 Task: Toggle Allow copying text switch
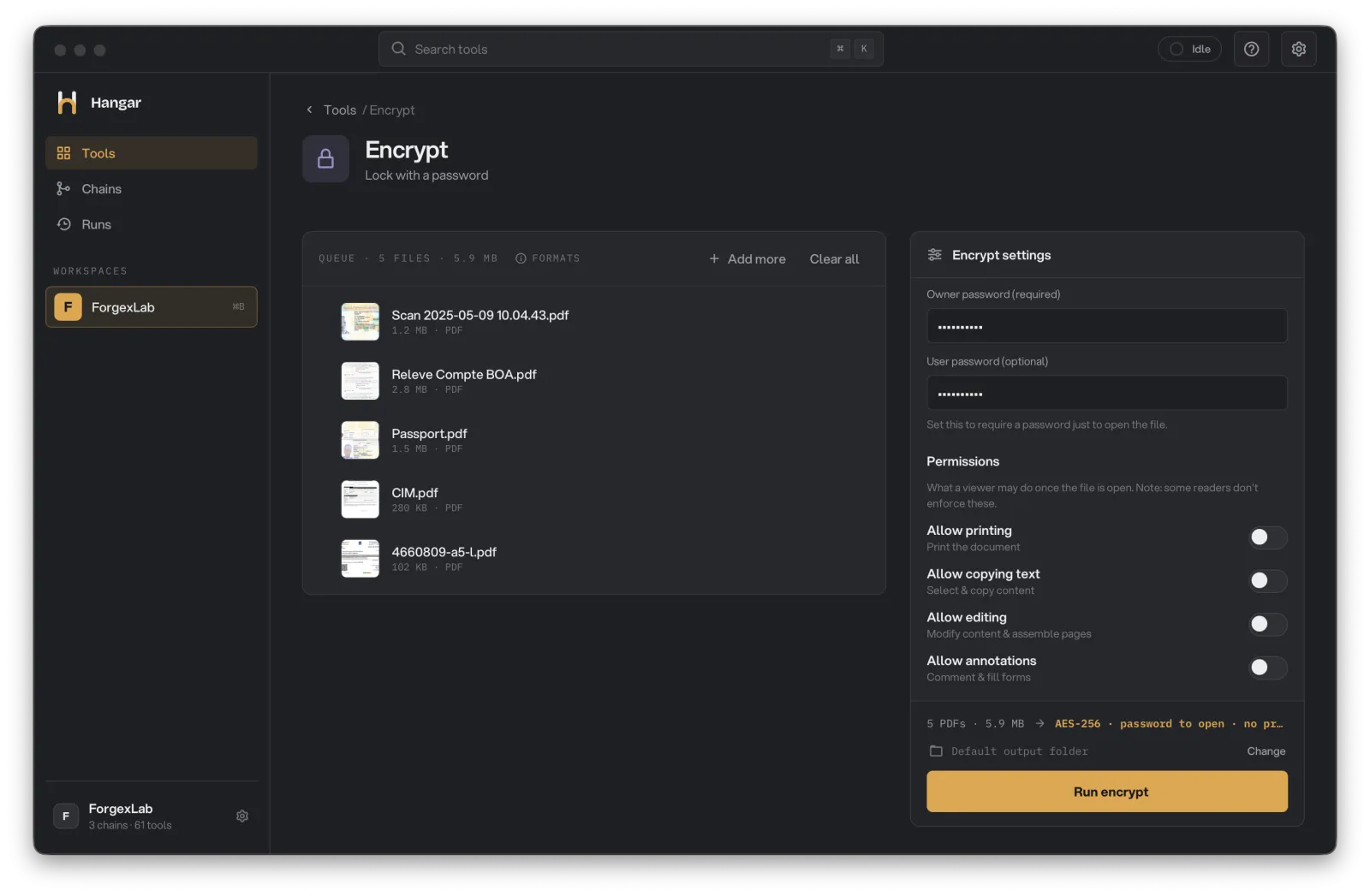(1267, 581)
